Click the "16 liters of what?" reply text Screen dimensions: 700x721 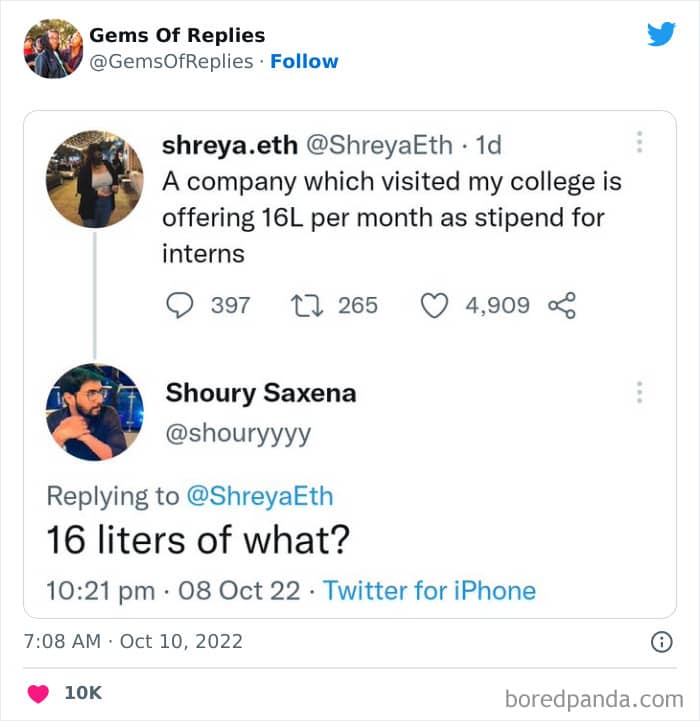[198, 540]
